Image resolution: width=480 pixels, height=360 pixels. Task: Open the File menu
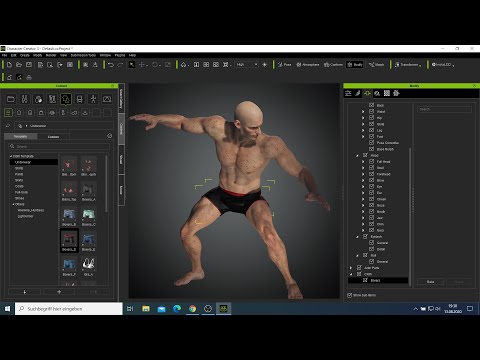coord(4,55)
